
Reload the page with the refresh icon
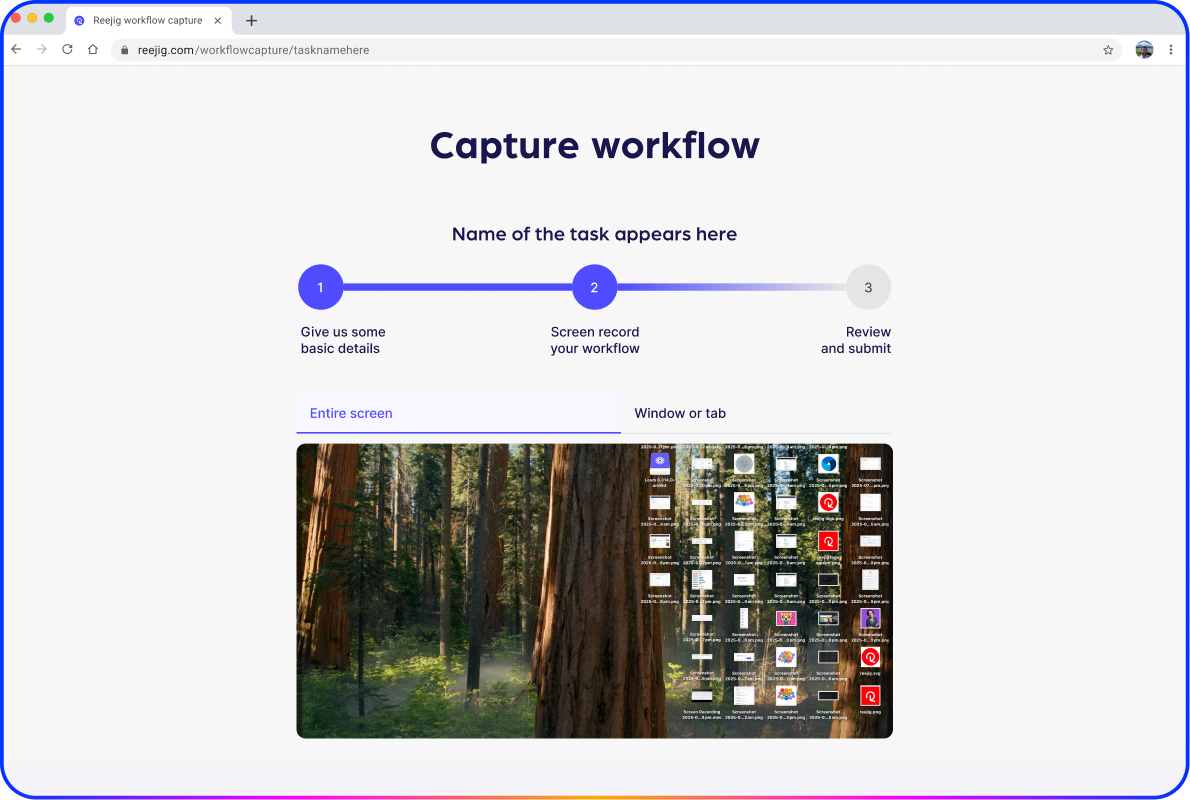tap(67, 48)
